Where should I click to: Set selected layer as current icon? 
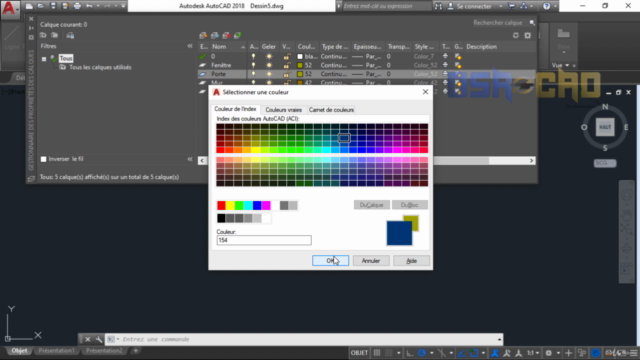(x=238, y=36)
